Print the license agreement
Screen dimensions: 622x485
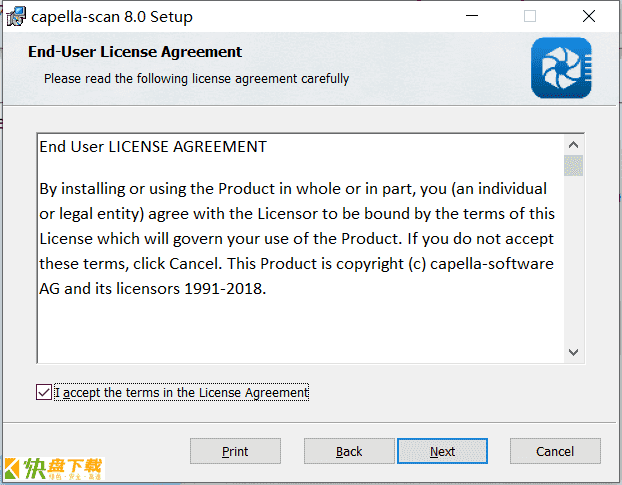point(235,451)
